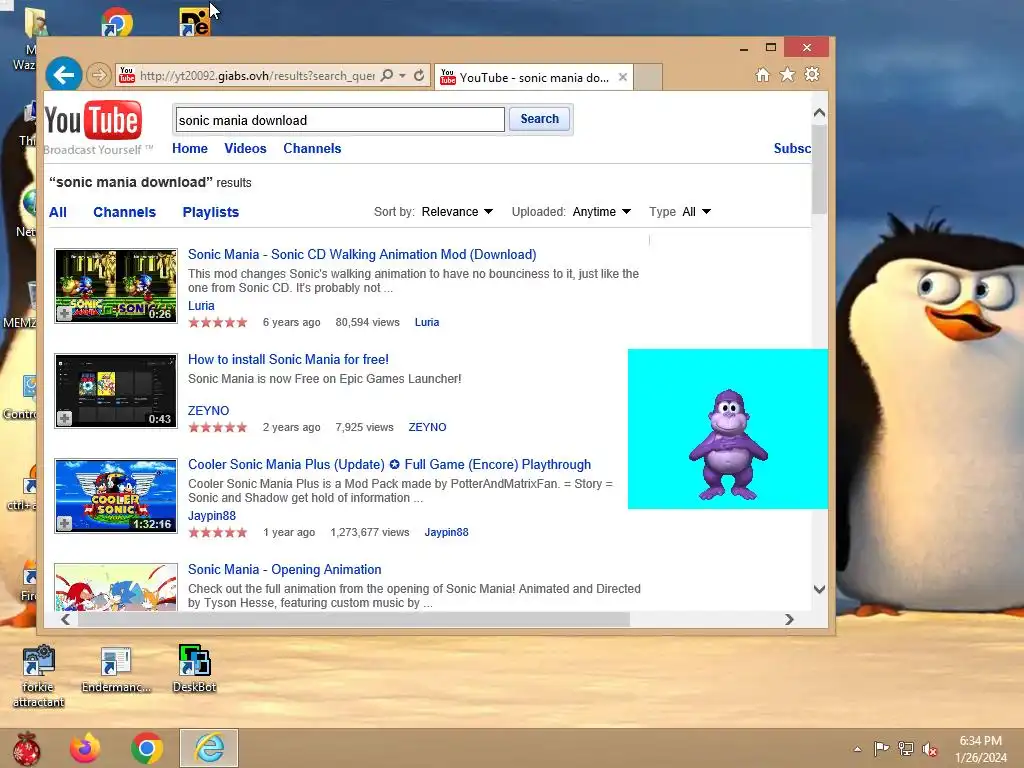Focus the YouTube search text box
The image size is (1024, 768).
[x=340, y=120]
